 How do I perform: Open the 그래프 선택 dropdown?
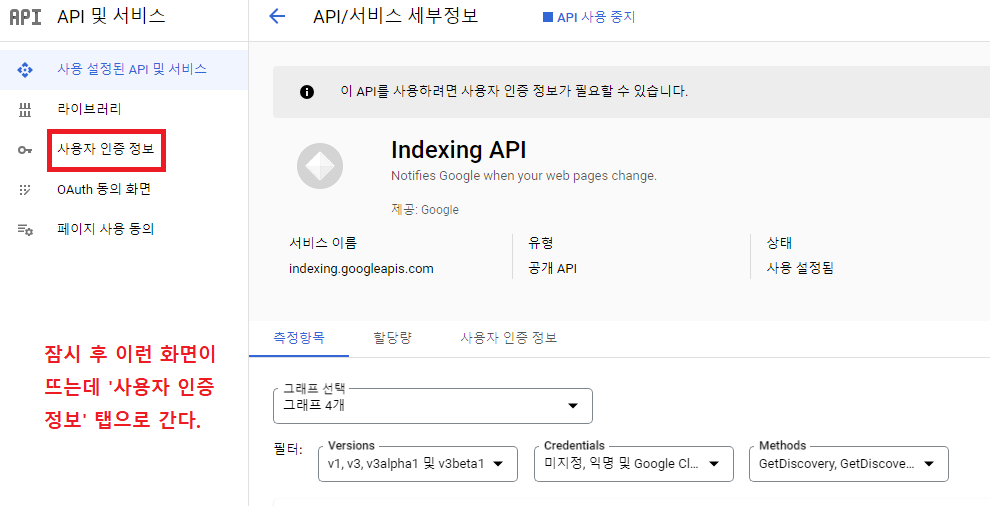pos(432,406)
